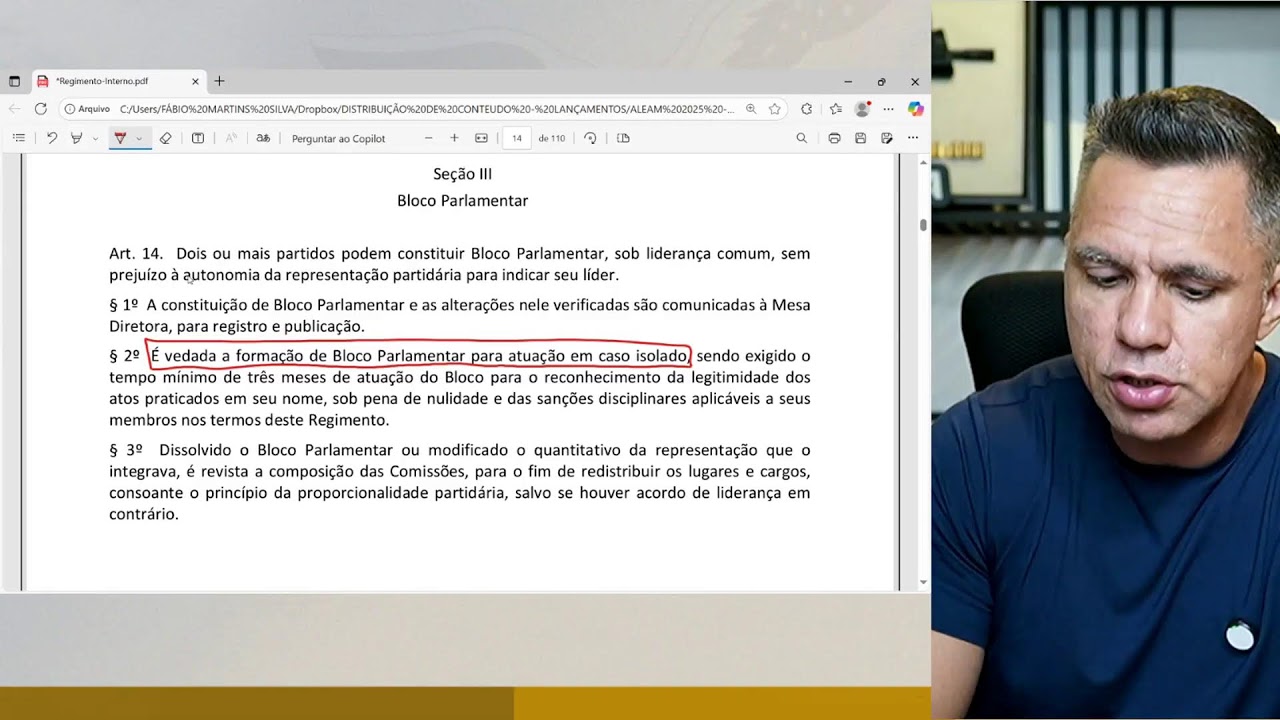This screenshot has height=720, width=1280.
Task: Zoom out with the minus button
Action: pos(428,138)
